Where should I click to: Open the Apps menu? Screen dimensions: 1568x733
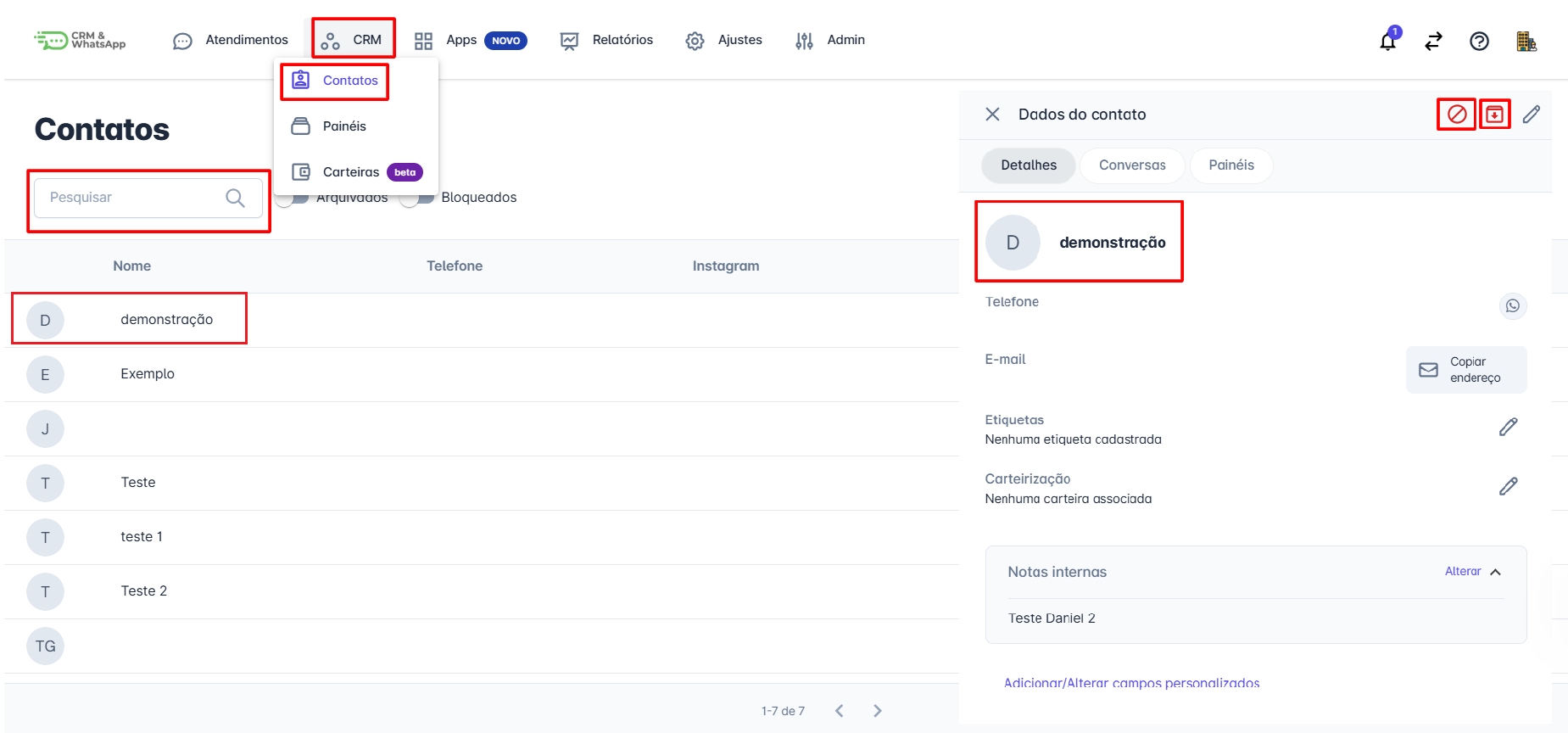pos(471,40)
